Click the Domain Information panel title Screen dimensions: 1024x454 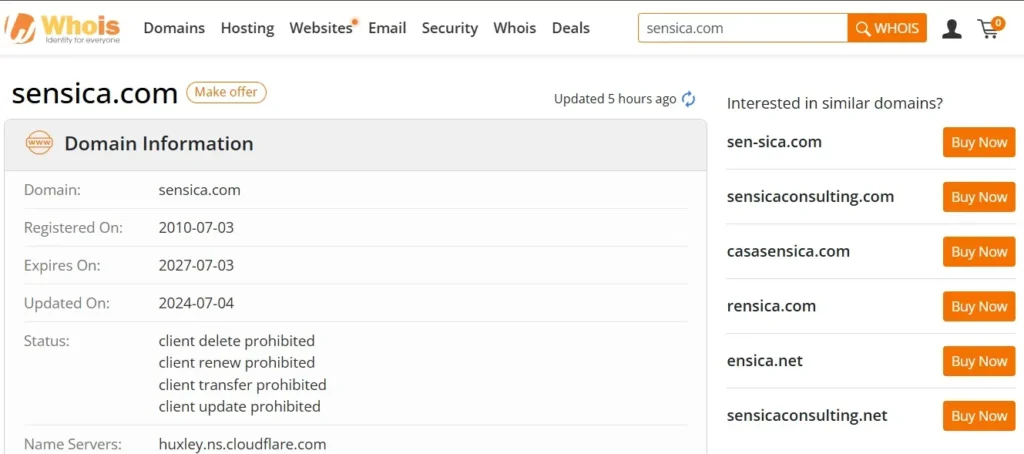pos(159,144)
